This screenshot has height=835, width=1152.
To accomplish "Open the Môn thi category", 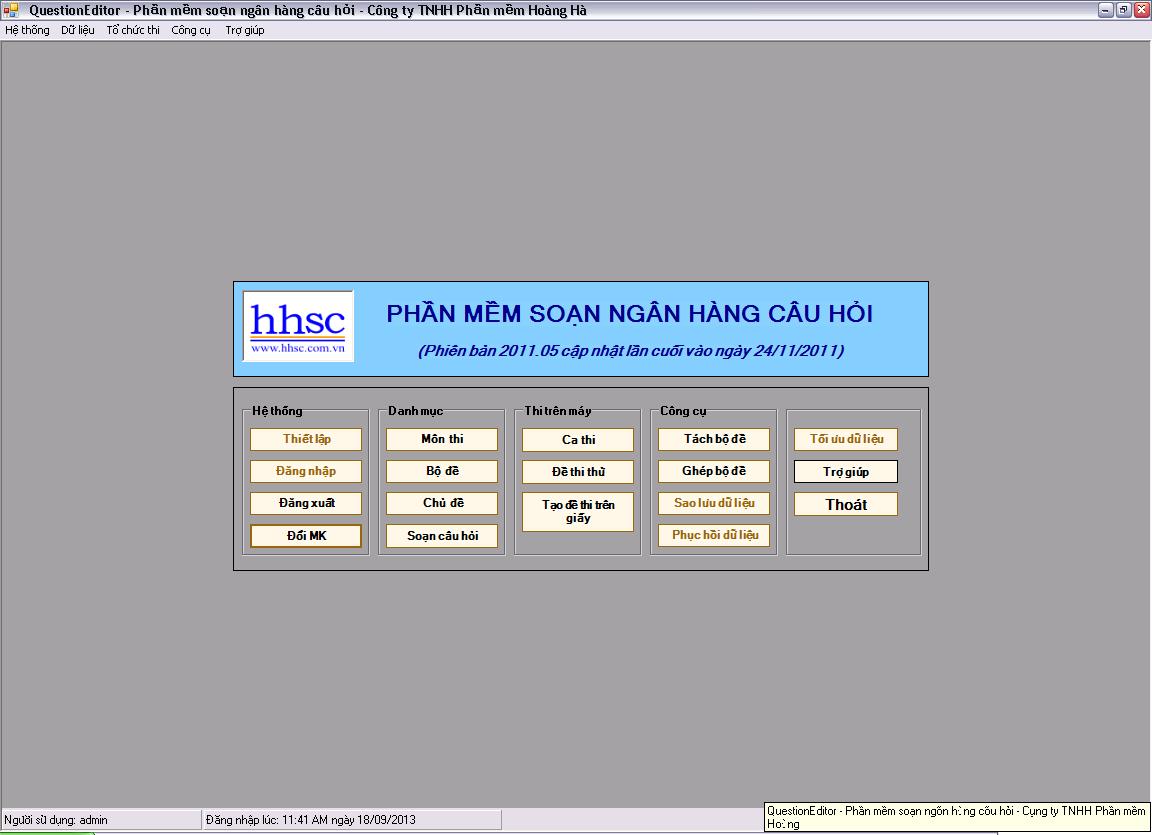I will [442, 439].
